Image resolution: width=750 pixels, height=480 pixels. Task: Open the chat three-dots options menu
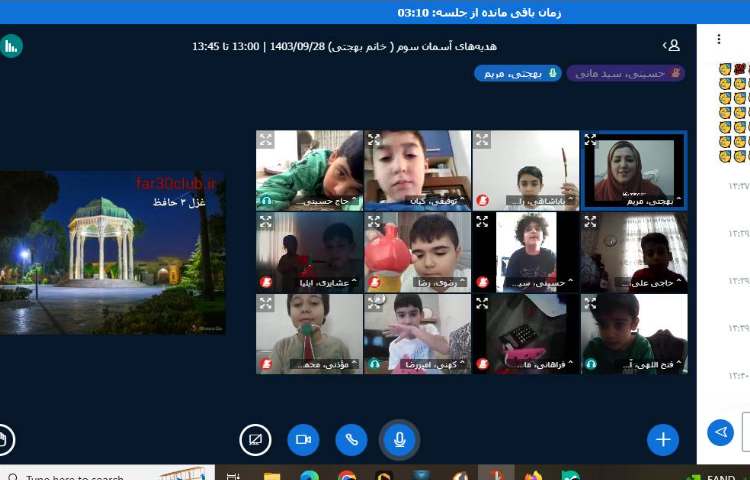pos(718,40)
